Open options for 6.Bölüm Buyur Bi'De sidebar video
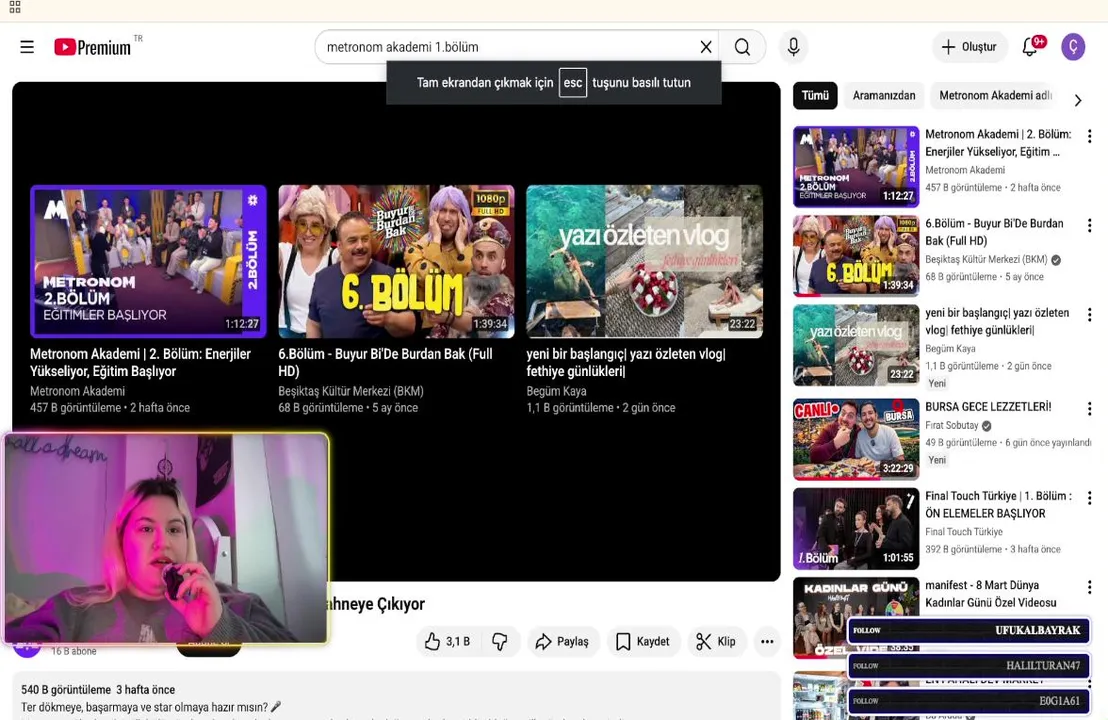The image size is (1108, 720). (x=1089, y=225)
